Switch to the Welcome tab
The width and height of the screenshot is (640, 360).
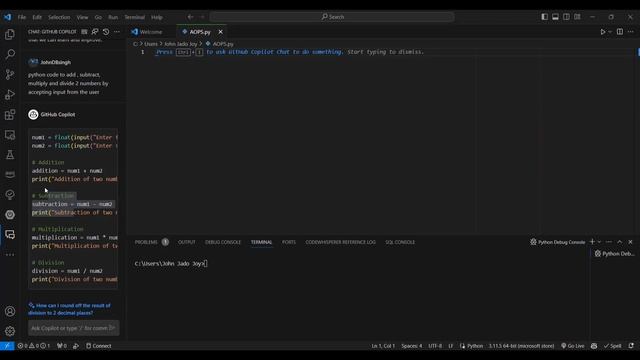(x=151, y=32)
